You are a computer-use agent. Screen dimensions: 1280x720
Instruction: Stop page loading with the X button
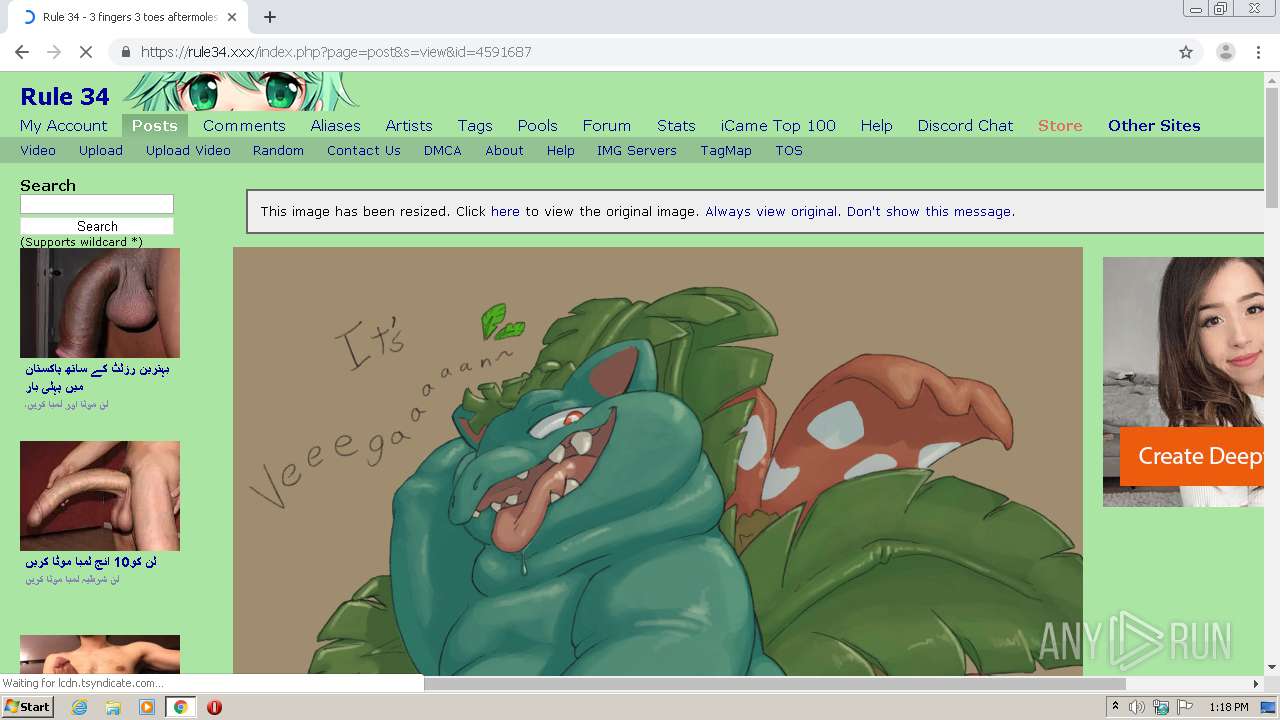tap(85, 52)
